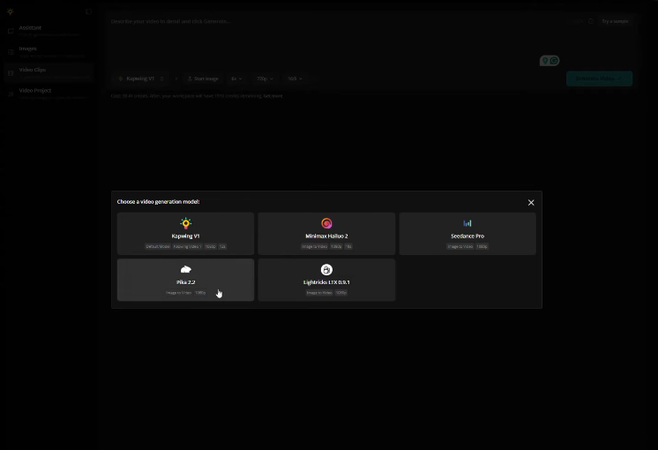This screenshot has height=450, width=658.
Task: Click the Try a sample button
Action: (x=615, y=21)
